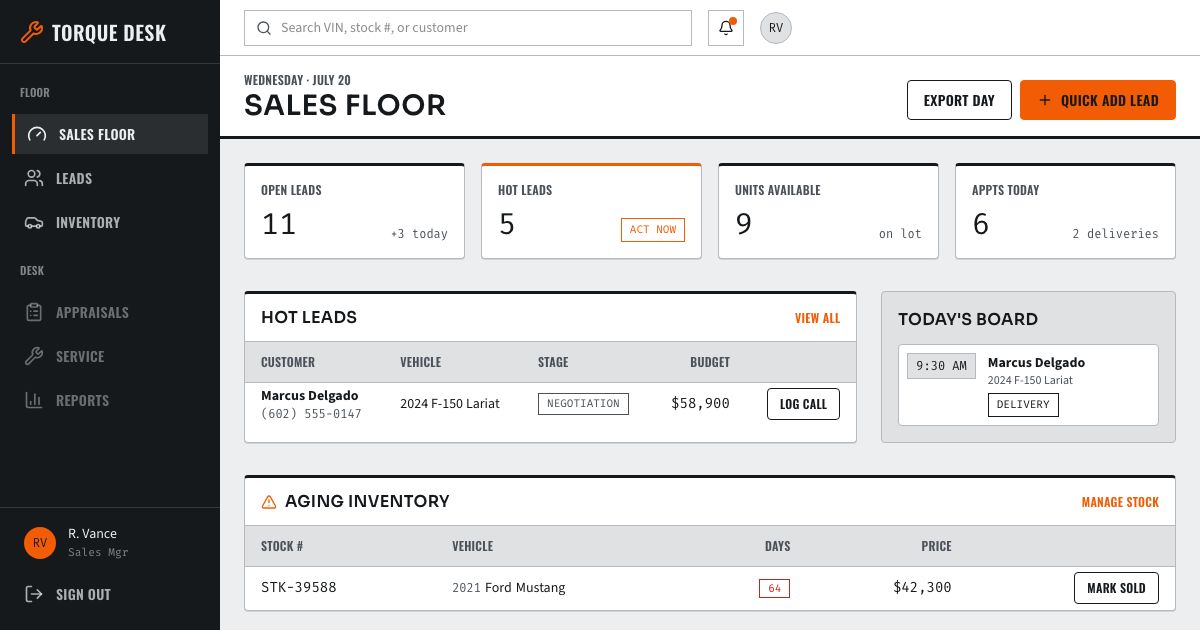The width and height of the screenshot is (1200, 630).
Task: Click the Wednesday · July 20 date text
Action: [297, 80]
